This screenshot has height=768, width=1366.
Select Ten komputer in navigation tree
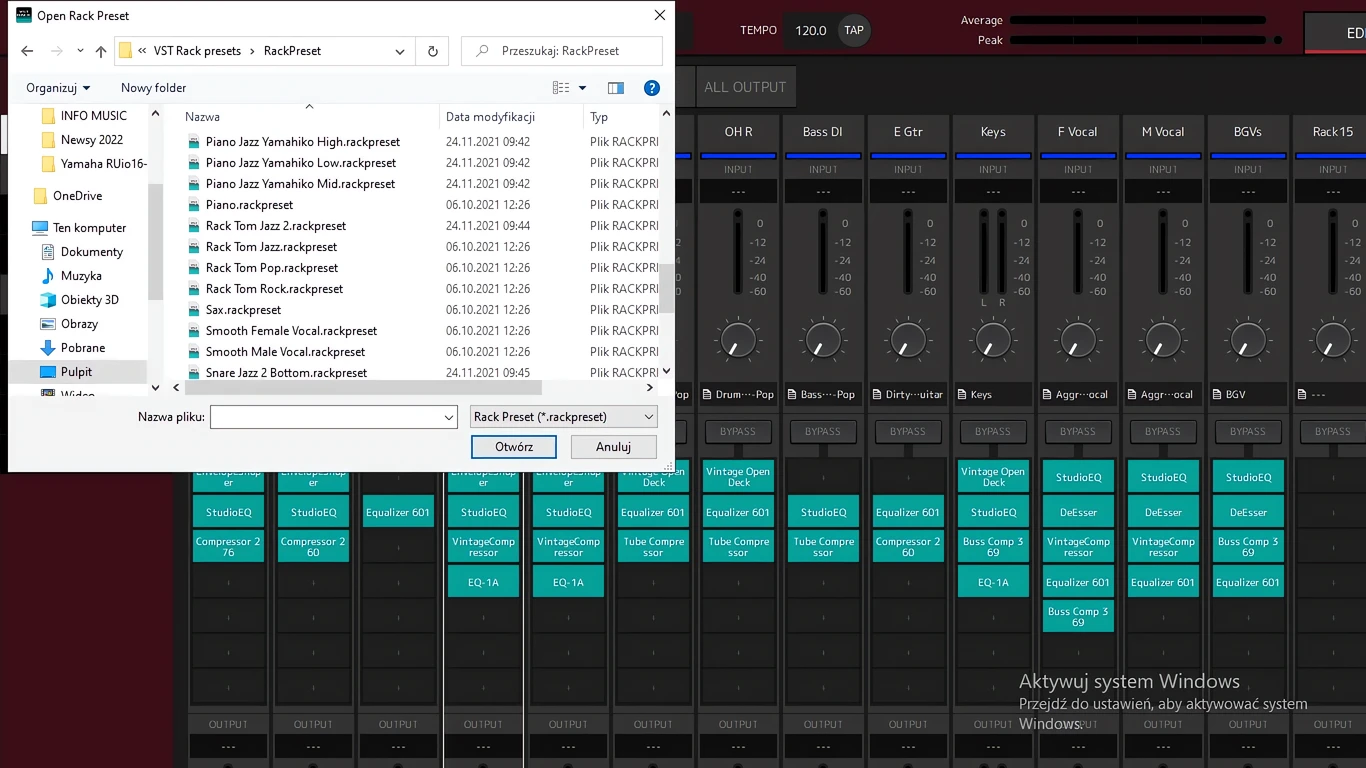(89, 228)
